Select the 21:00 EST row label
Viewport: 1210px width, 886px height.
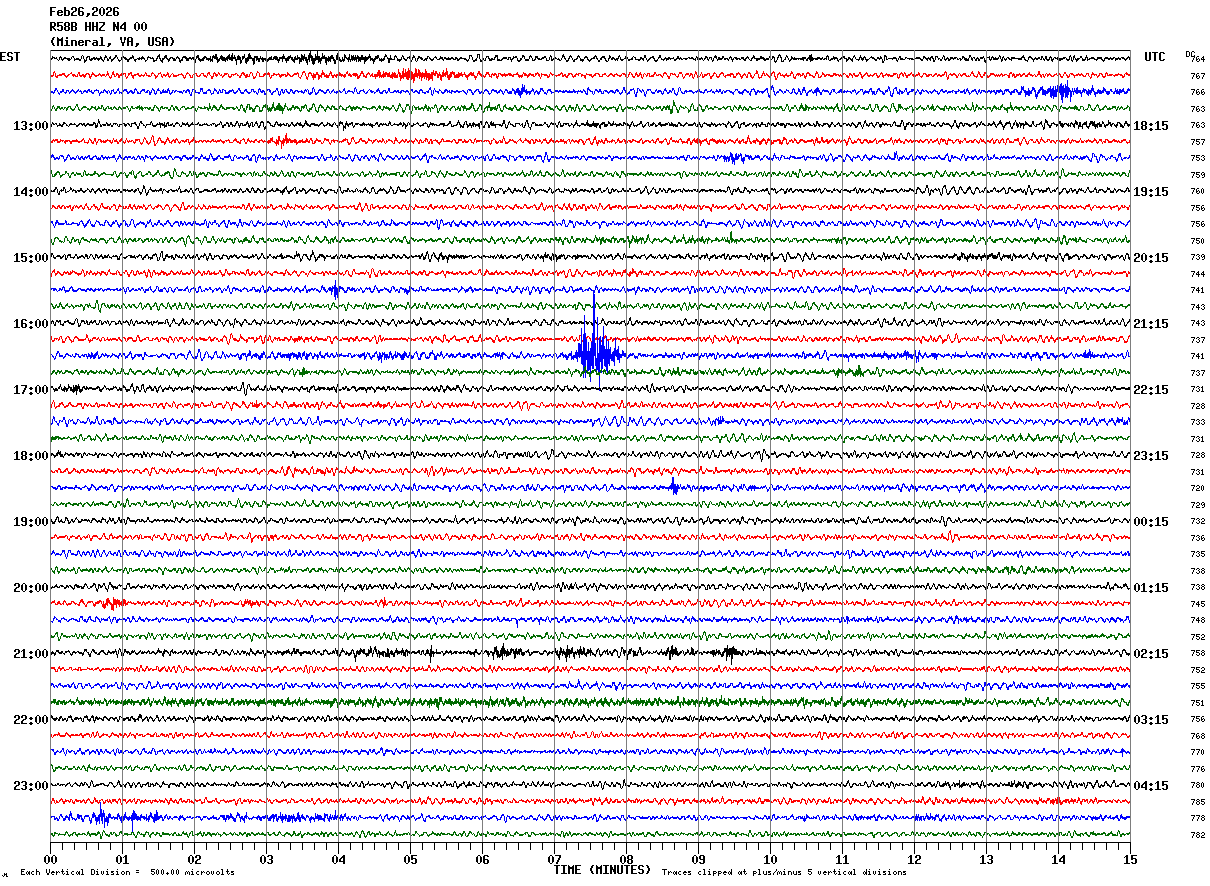[30, 654]
